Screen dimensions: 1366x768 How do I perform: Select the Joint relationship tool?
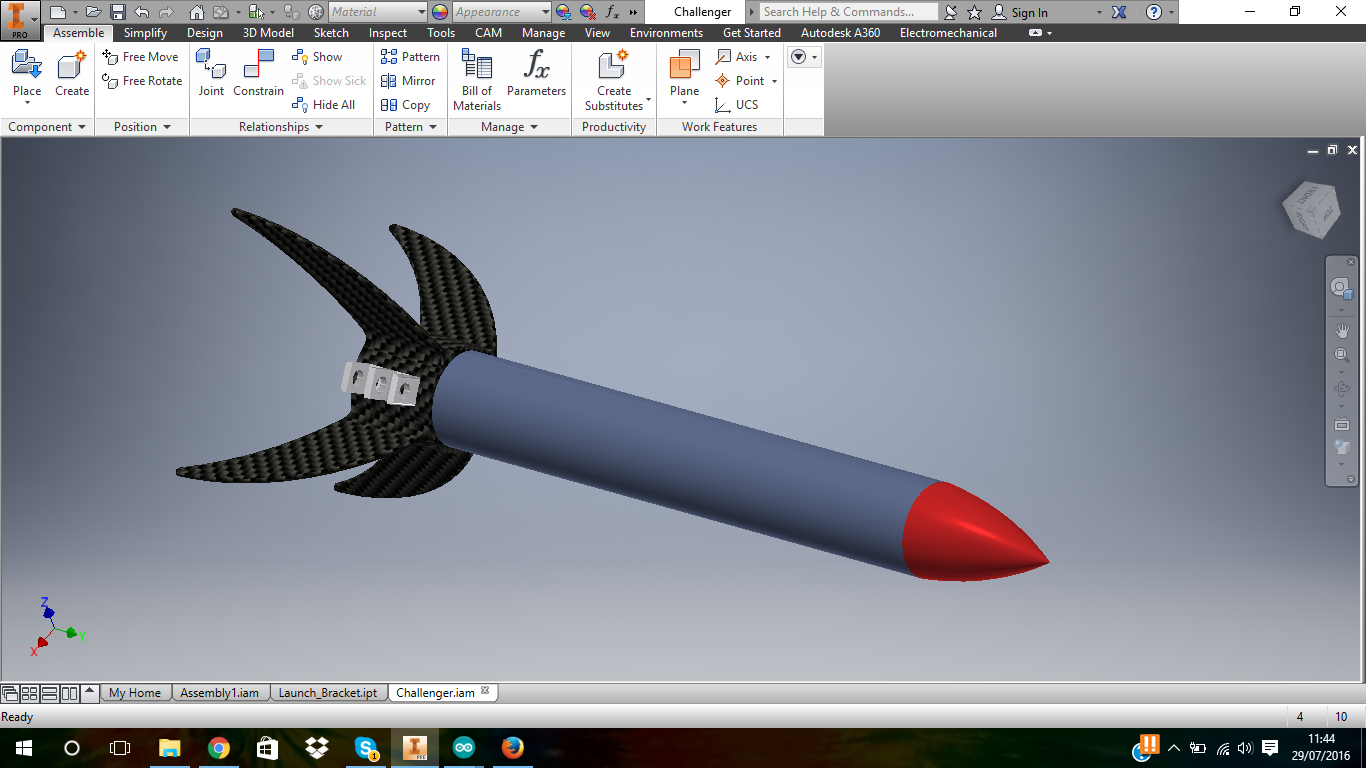pyautogui.click(x=211, y=67)
